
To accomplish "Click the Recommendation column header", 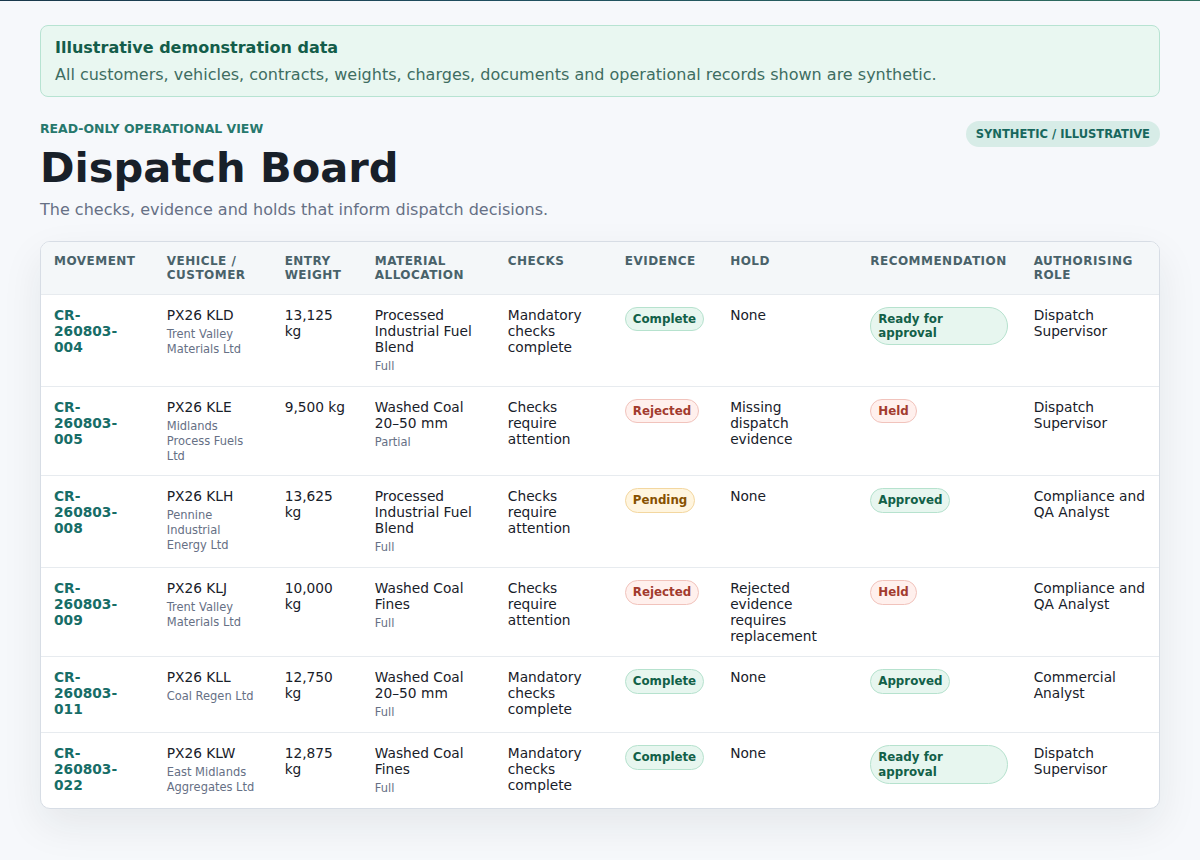I will point(938,261).
